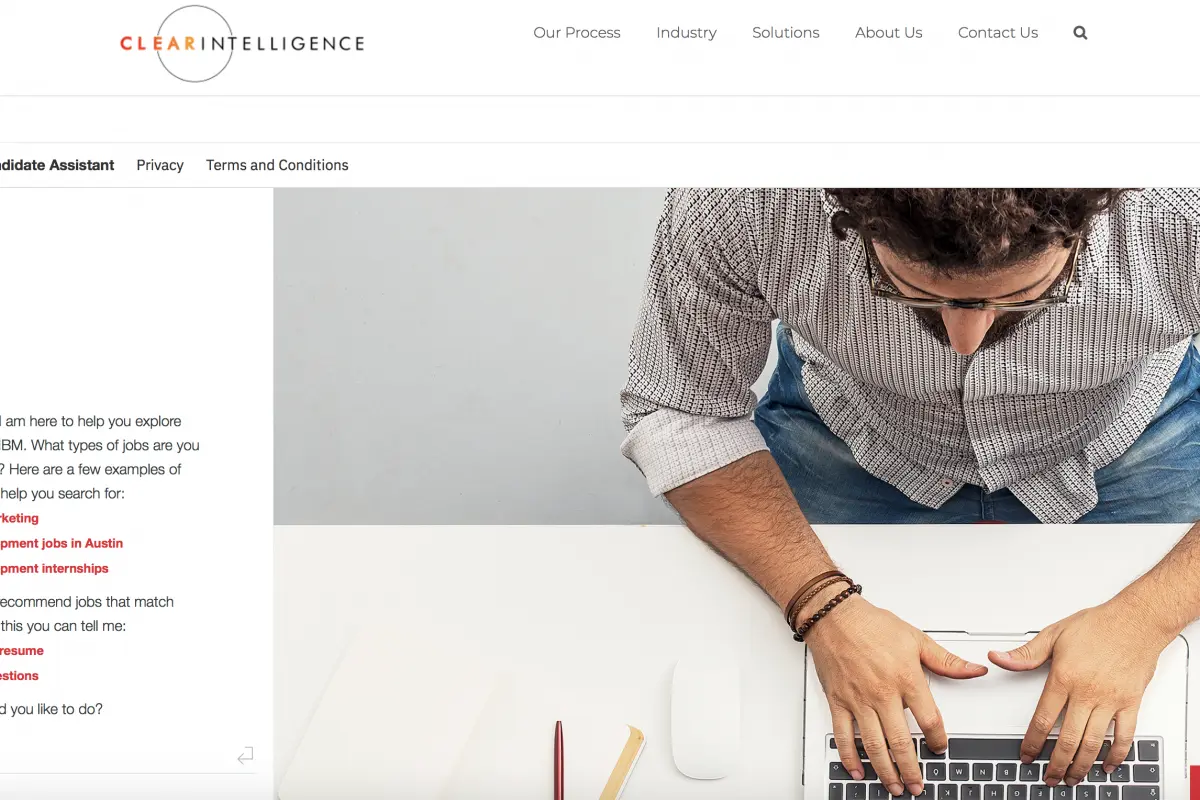Submit message with the enter arrow icon
Screen dimensions: 1200x800
(245, 756)
